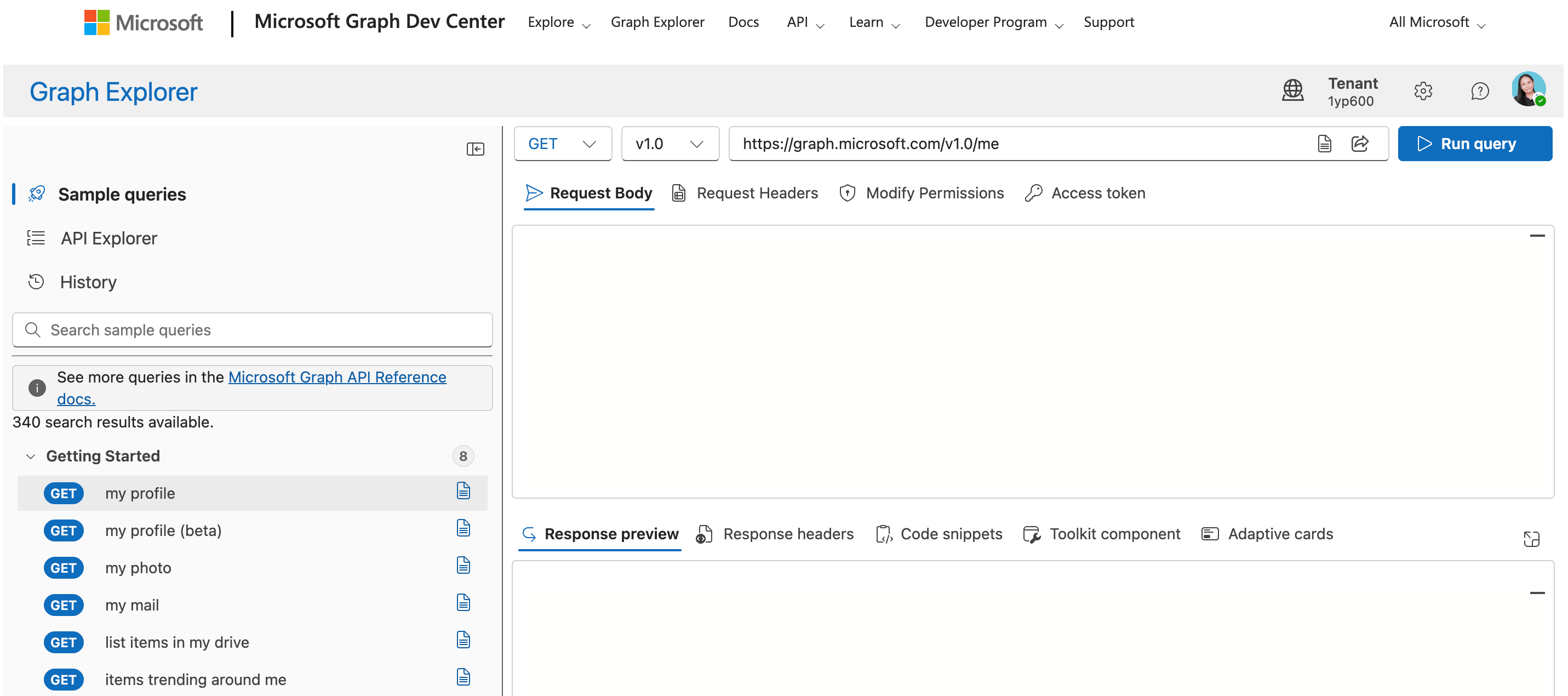Switch to the Code snippets tab
This screenshot has width=1568, height=696.
(938, 534)
